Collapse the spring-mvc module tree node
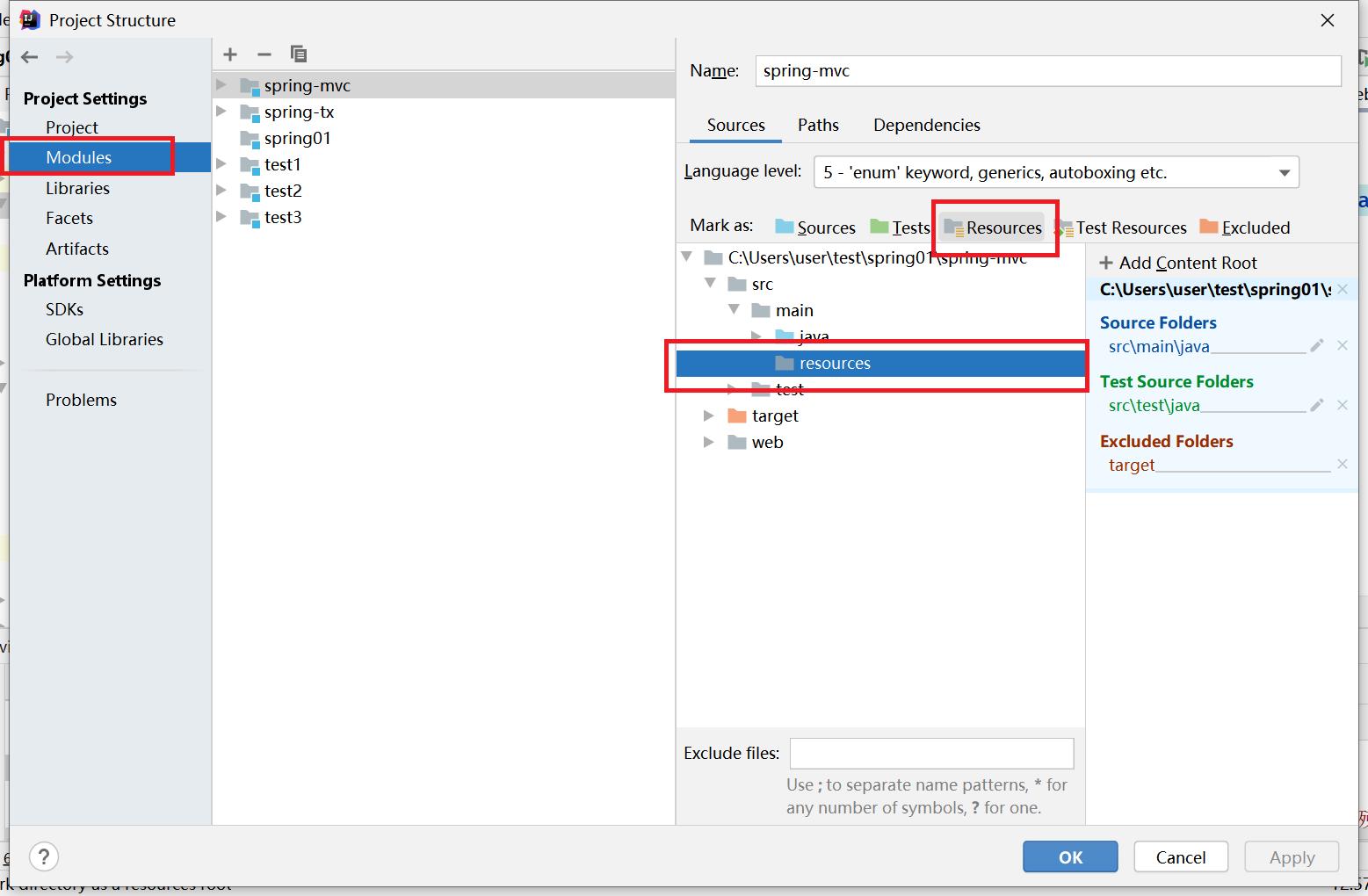Viewport: 1368px width, 896px height. [221, 84]
